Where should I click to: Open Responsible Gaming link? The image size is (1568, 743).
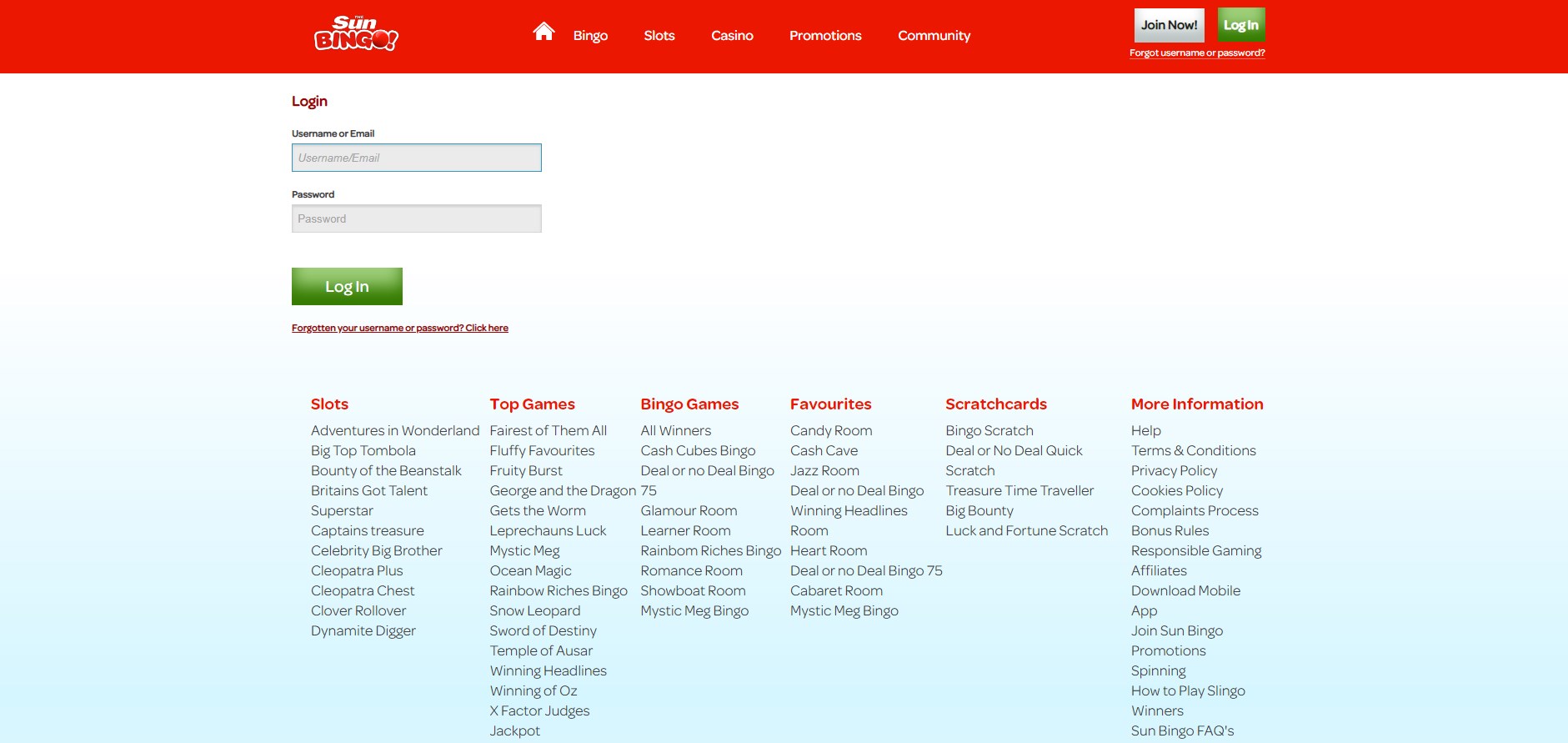pyautogui.click(x=1196, y=550)
